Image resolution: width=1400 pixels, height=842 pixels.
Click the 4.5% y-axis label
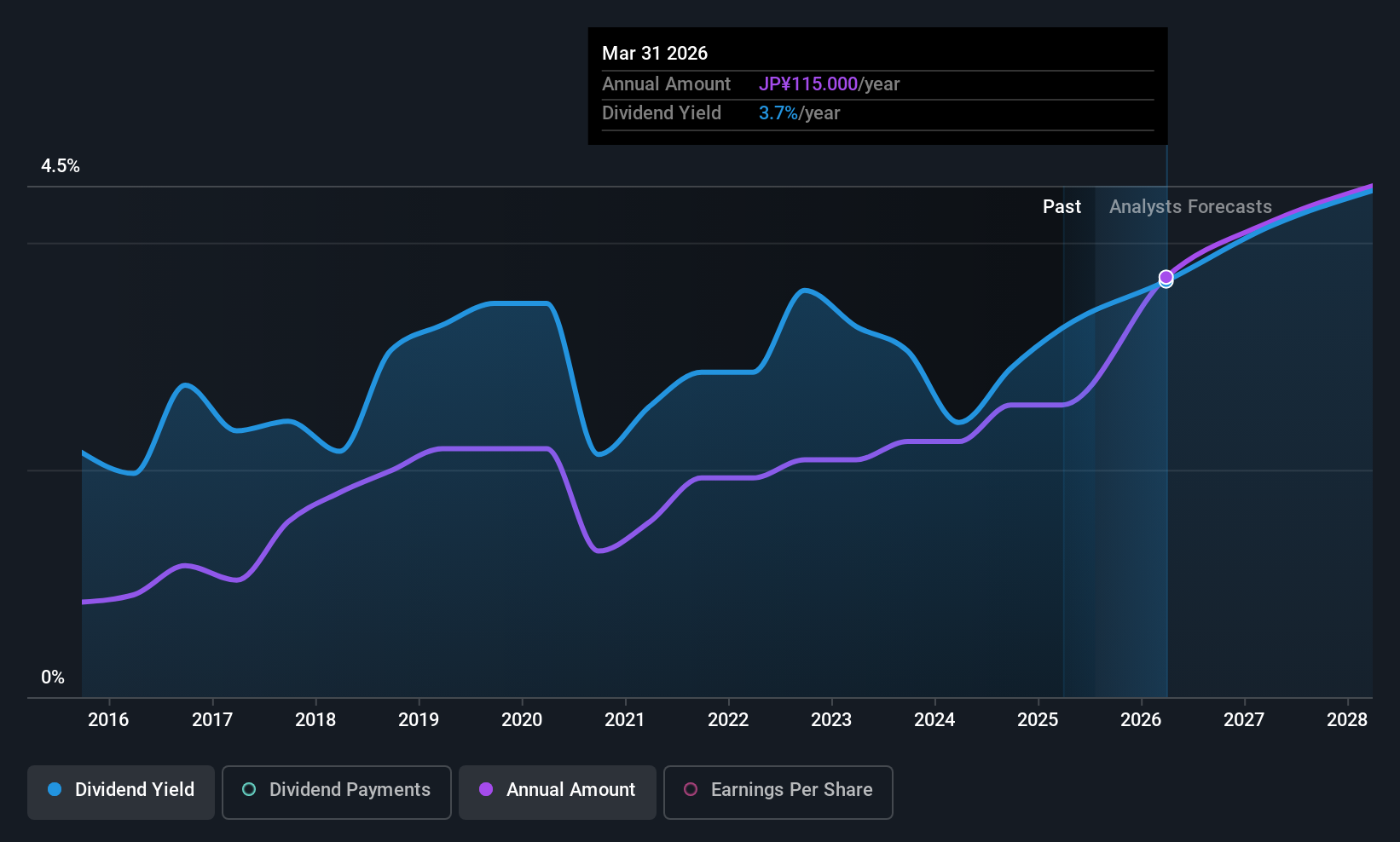tap(61, 166)
